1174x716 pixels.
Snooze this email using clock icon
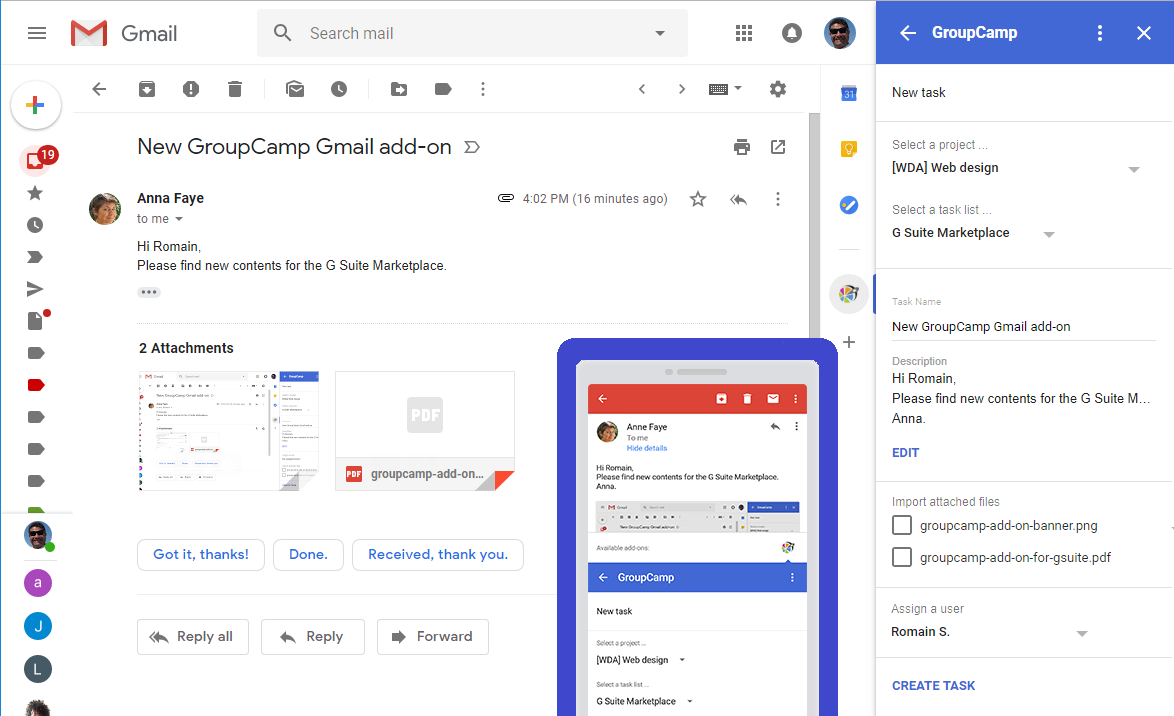(x=339, y=89)
